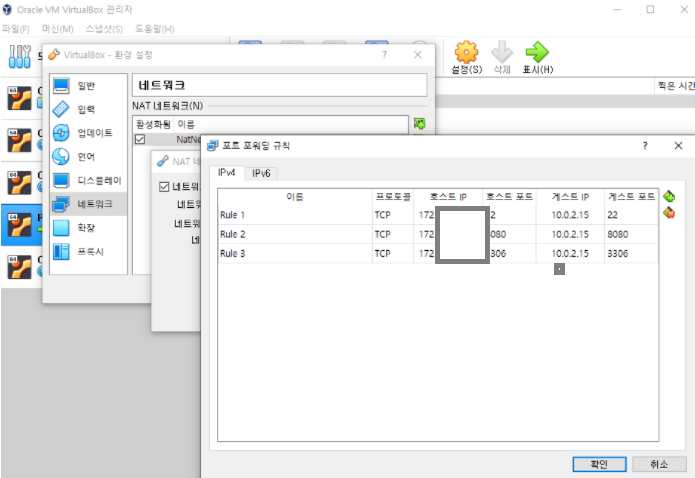Screen dimensions: 695x478
Task: Select the second VM in the list
Action: (x=21, y=140)
